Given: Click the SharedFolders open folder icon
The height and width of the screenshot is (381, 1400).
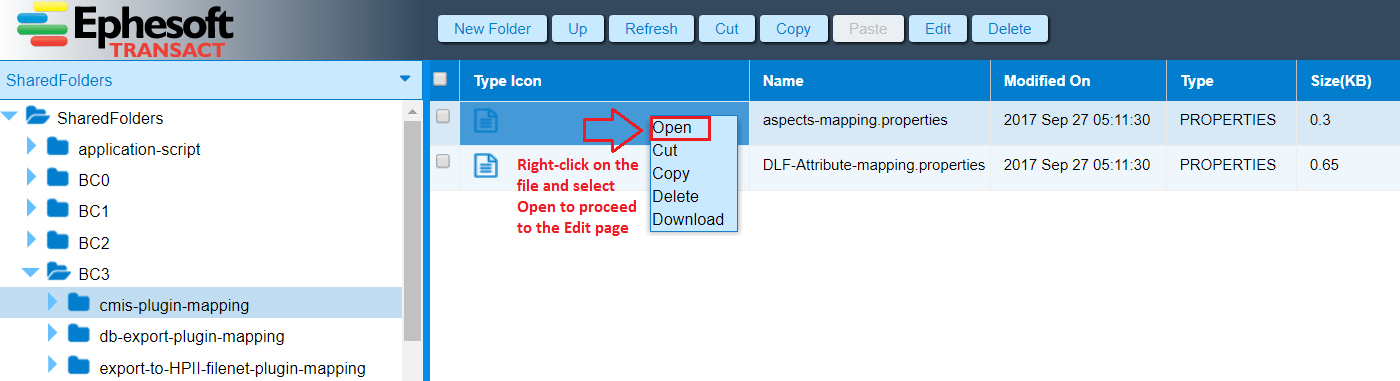Looking at the screenshot, I should tap(37, 117).
